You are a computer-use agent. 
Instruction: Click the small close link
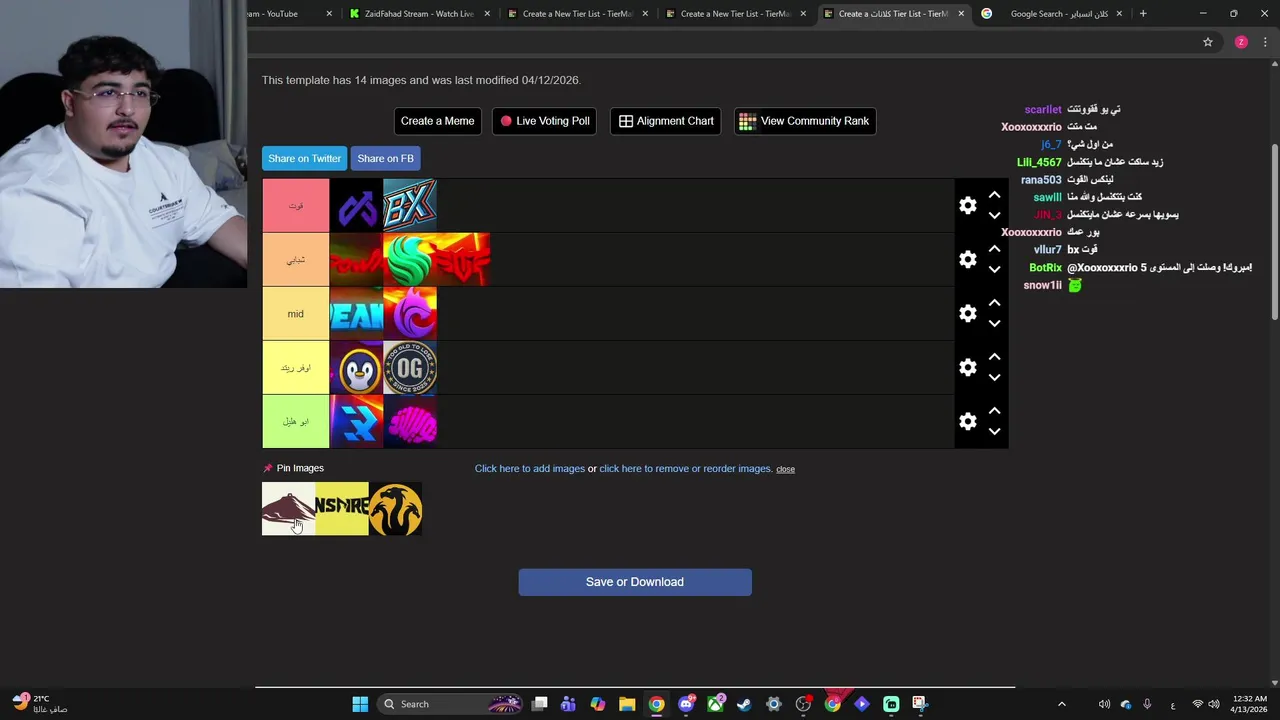click(785, 469)
